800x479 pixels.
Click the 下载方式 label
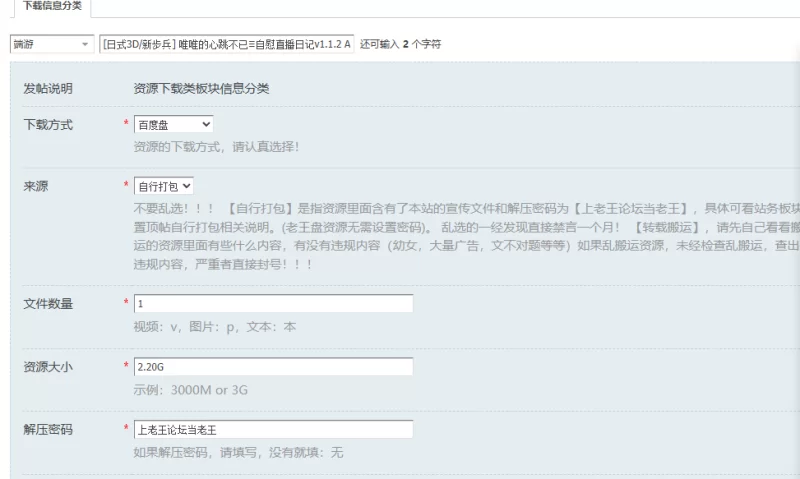[48, 124]
